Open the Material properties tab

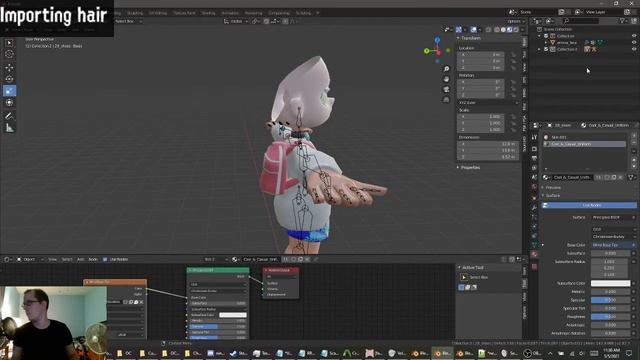click(x=534, y=254)
